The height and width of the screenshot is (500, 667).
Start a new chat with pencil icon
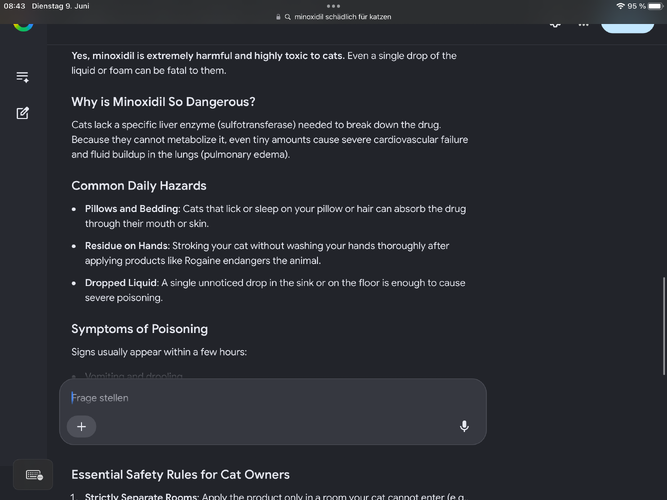tap(23, 113)
